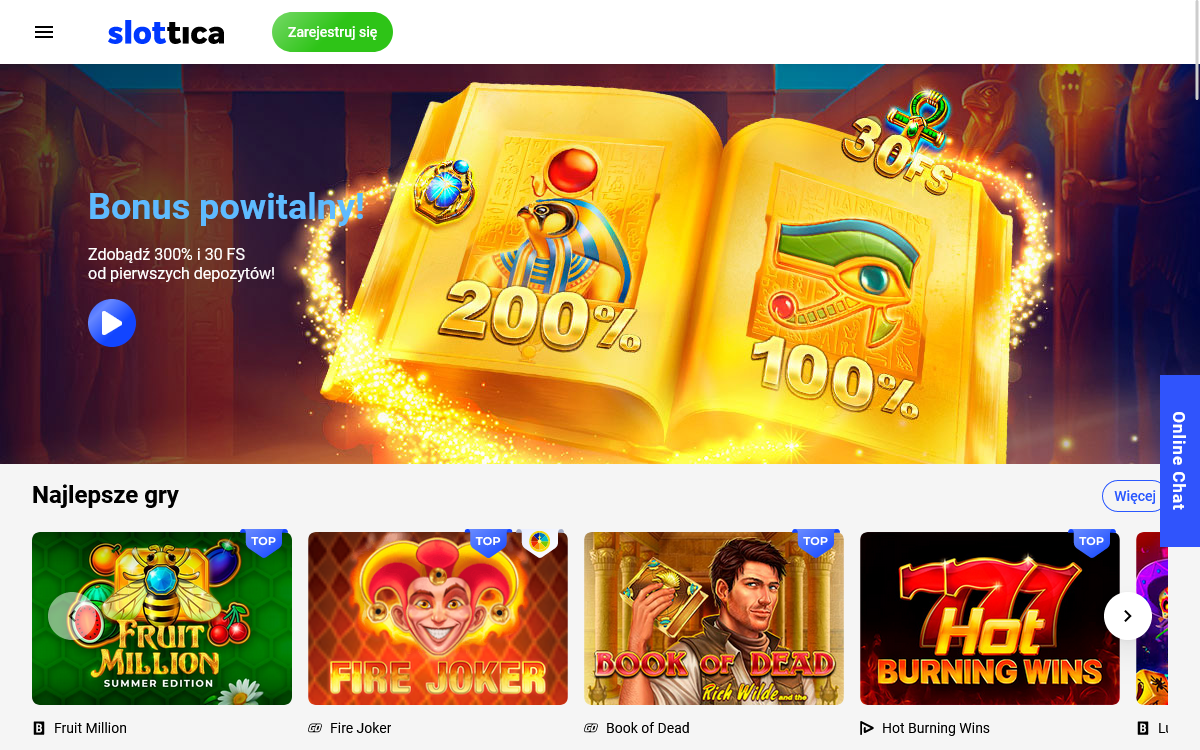Show next games with right carousel arrow
Image resolution: width=1200 pixels, height=750 pixels.
(x=1128, y=616)
